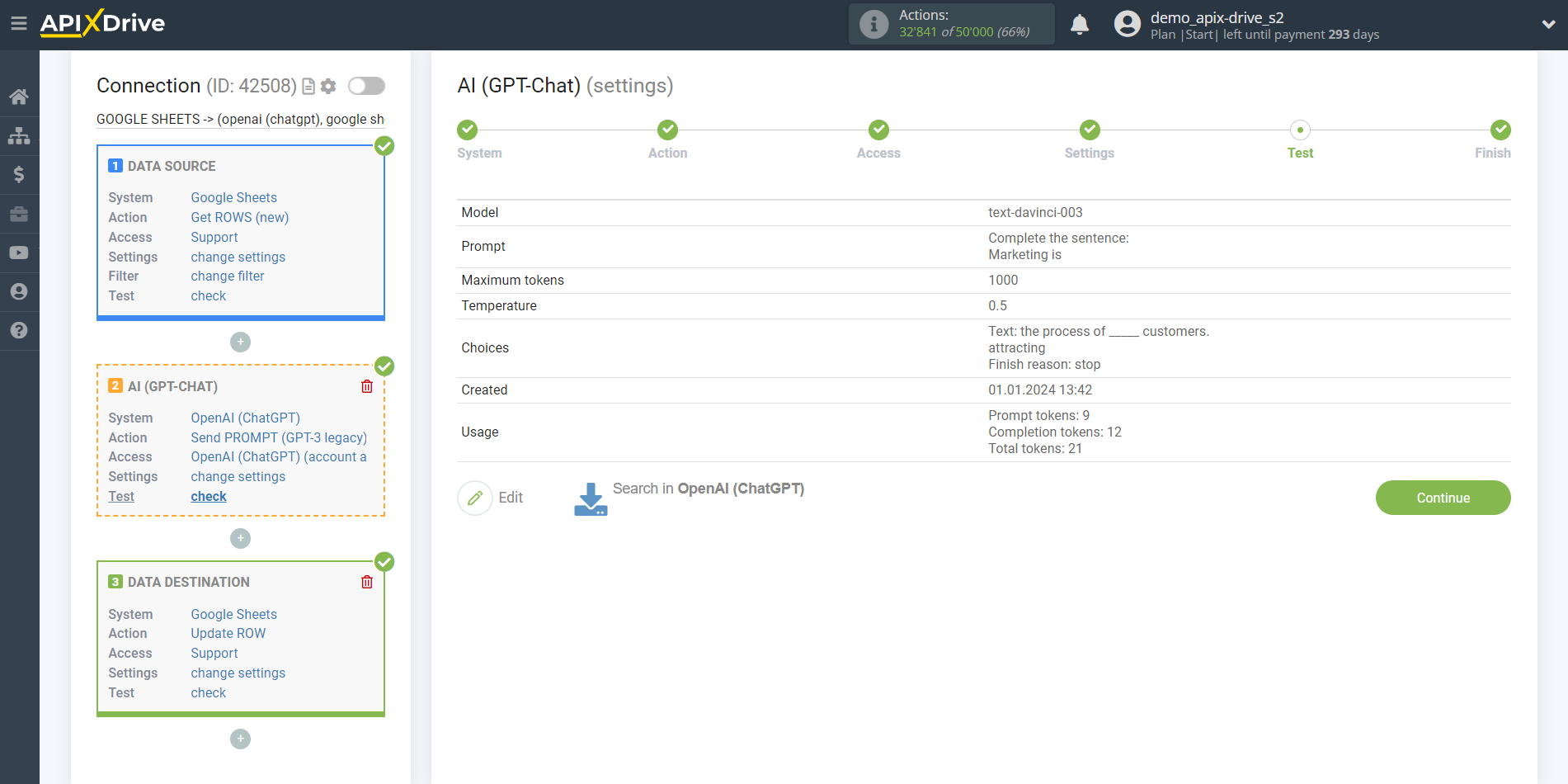1568x784 pixels.
Task: Click the Continue button
Action: pos(1443,498)
